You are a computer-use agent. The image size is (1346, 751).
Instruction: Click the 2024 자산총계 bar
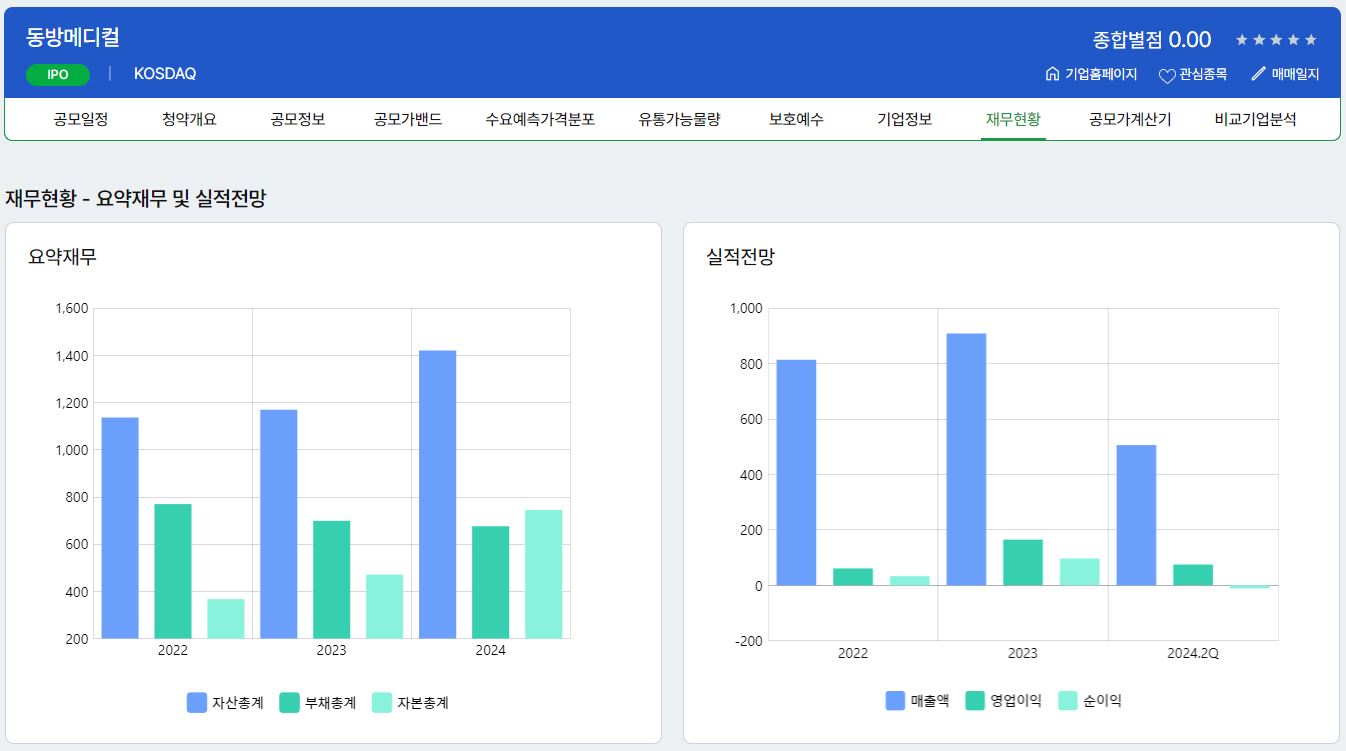[437, 494]
